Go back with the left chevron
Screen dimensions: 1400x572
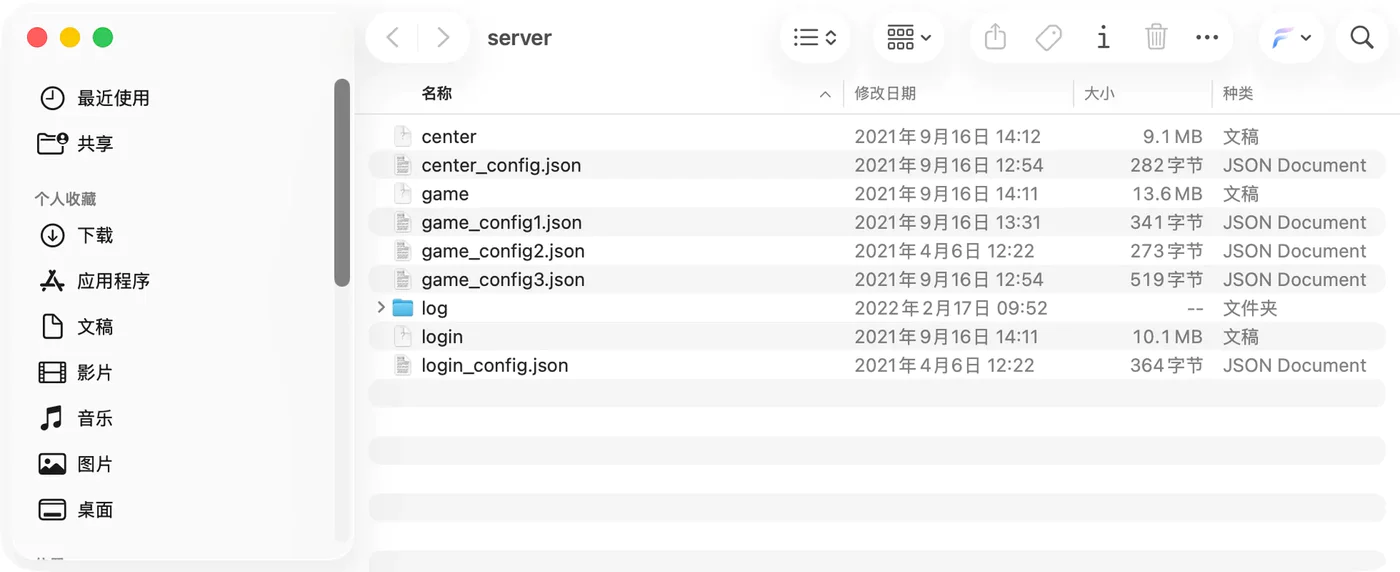pyautogui.click(x=392, y=38)
